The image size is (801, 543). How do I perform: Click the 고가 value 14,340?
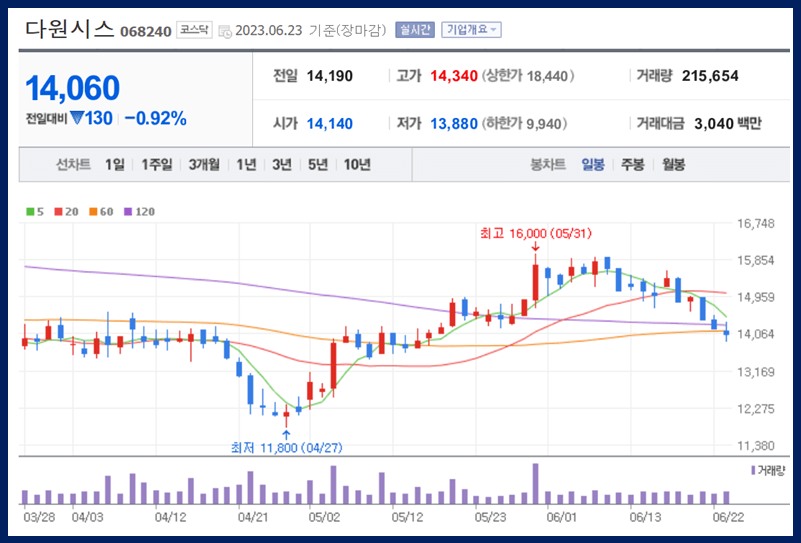pyautogui.click(x=454, y=76)
